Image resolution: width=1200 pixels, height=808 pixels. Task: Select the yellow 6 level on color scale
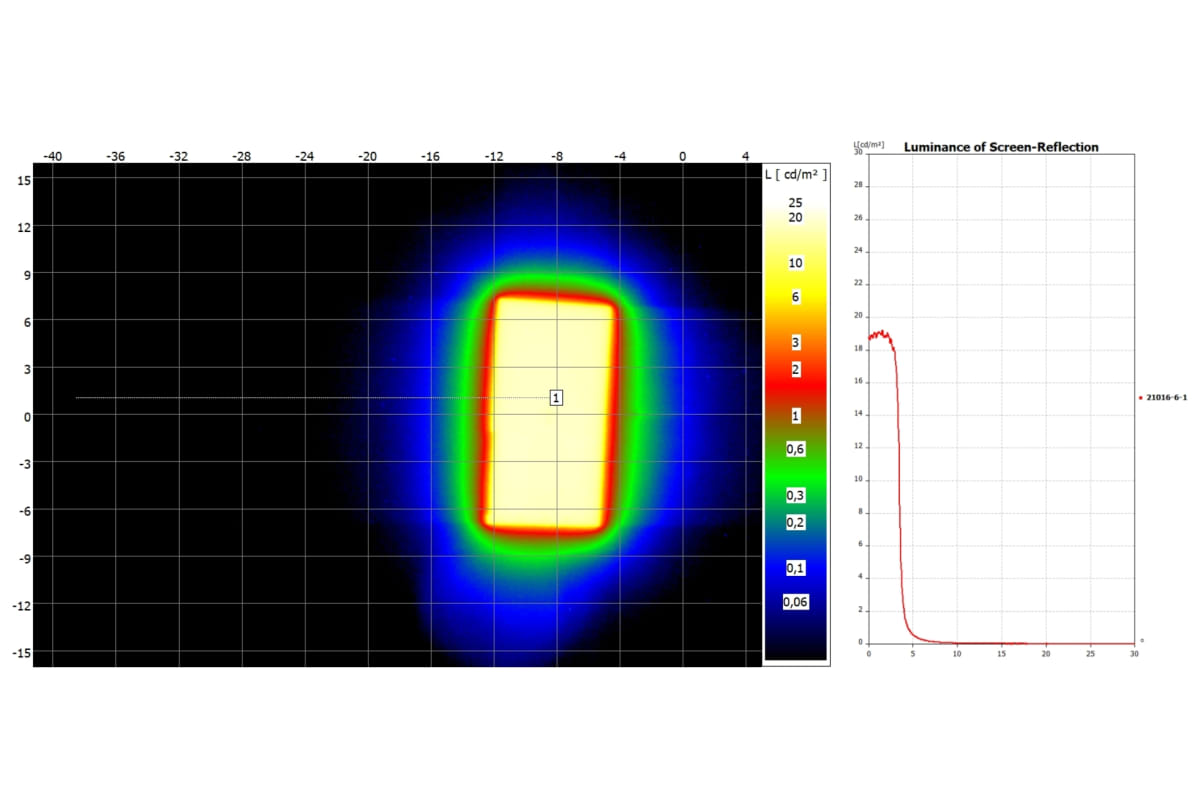(x=795, y=298)
